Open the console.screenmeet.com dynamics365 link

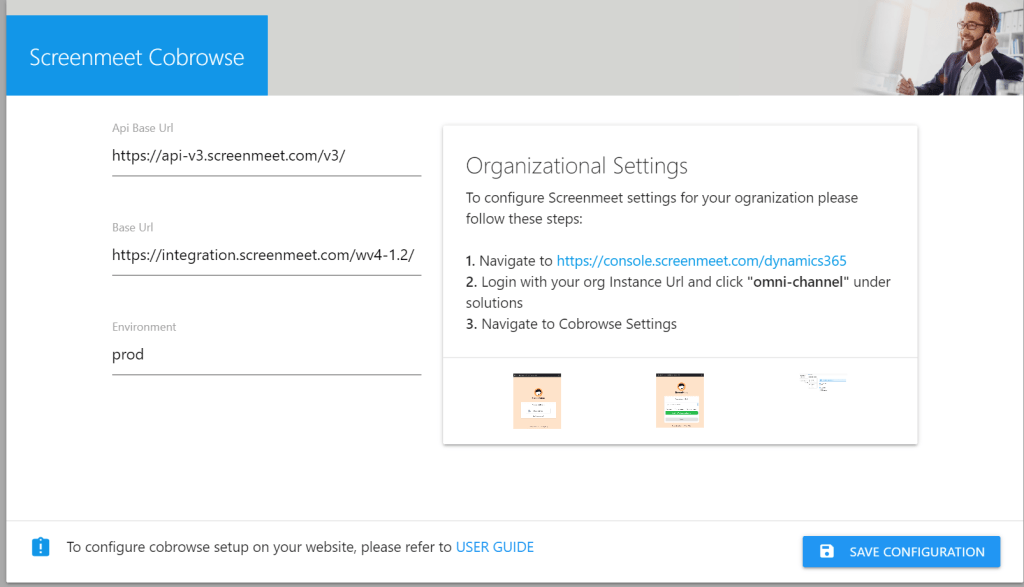tap(701, 261)
